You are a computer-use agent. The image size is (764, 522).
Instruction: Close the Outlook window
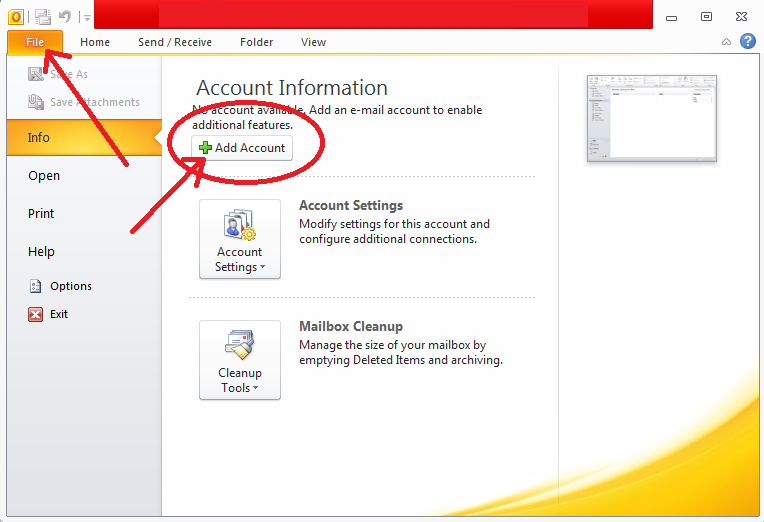coord(741,17)
